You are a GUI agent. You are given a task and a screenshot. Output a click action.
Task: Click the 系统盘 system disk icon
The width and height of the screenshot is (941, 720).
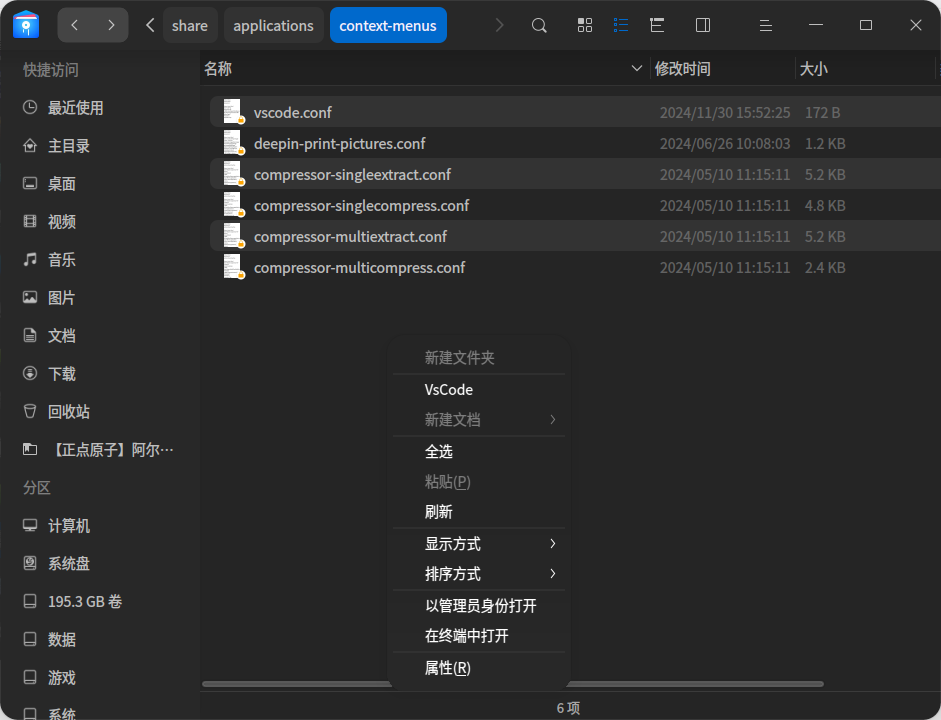29,563
